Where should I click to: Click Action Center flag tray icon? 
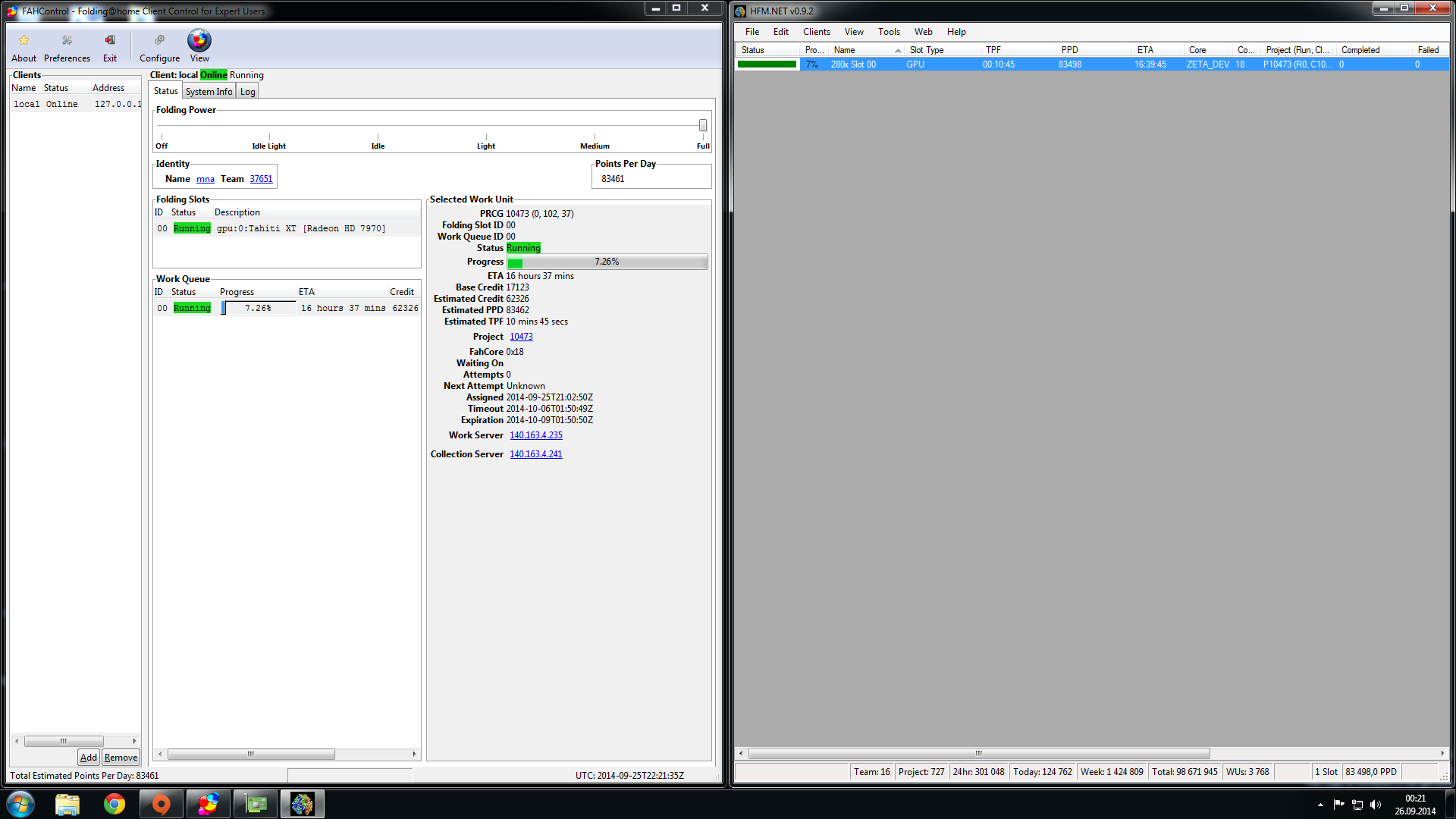click(x=1338, y=805)
